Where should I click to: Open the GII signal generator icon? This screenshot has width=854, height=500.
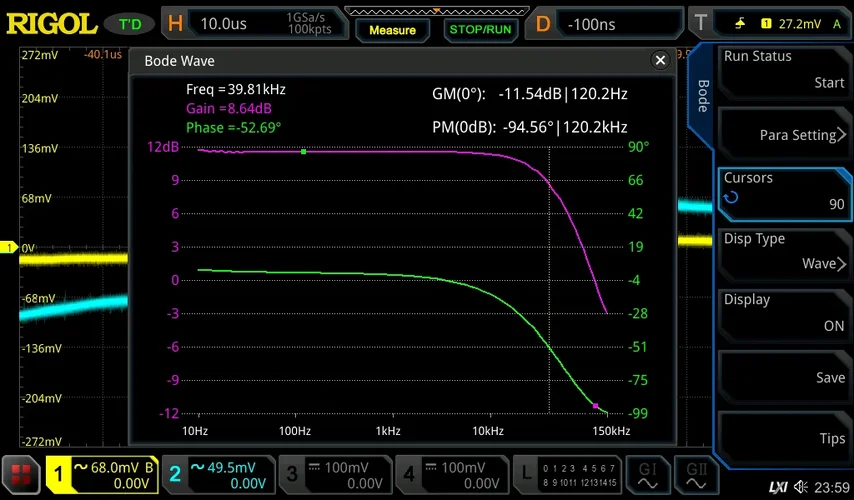tap(696, 474)
